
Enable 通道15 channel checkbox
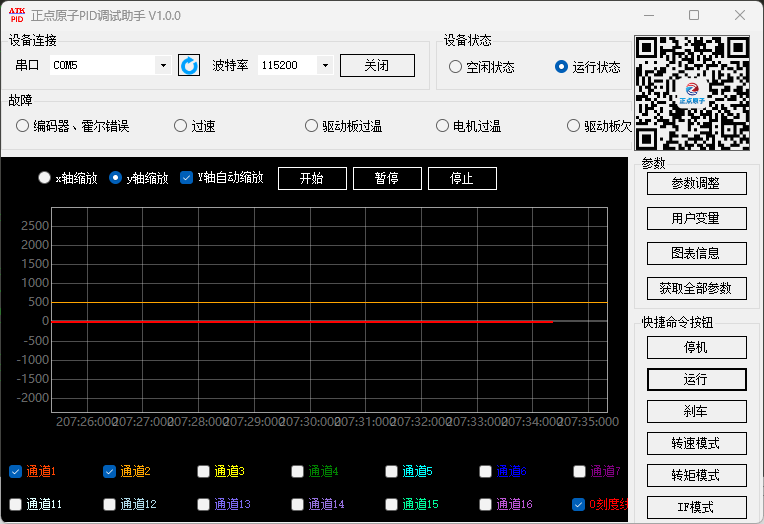pyautogui.click(x=392, y=504)
